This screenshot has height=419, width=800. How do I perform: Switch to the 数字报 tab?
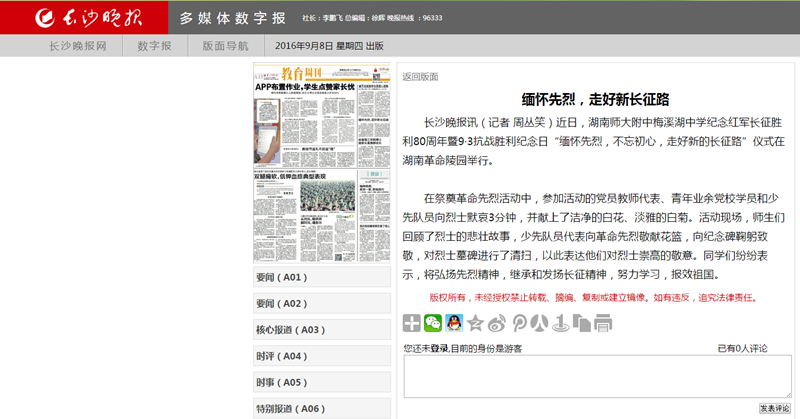pyautogui.click(x=155, y=46)
